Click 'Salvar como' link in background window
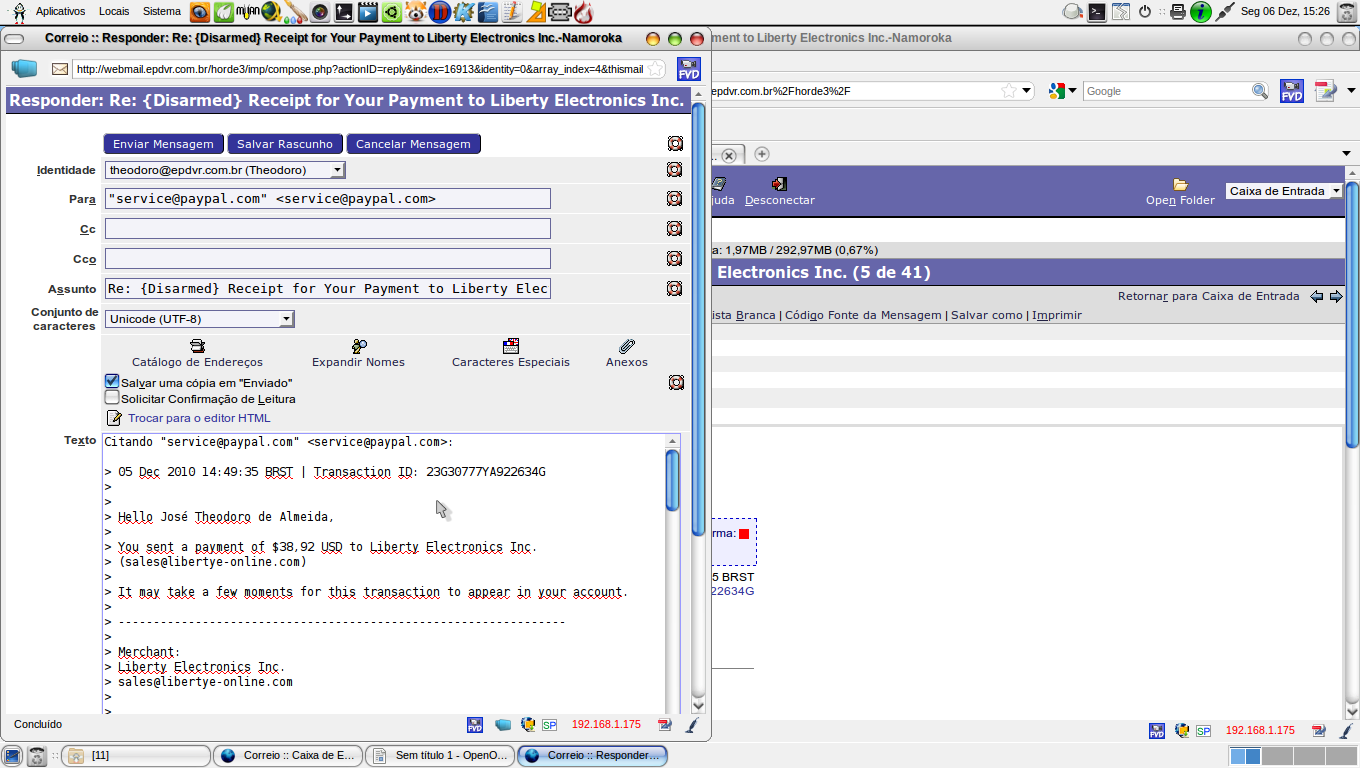The image size is (1360, 768). point(987,315)
